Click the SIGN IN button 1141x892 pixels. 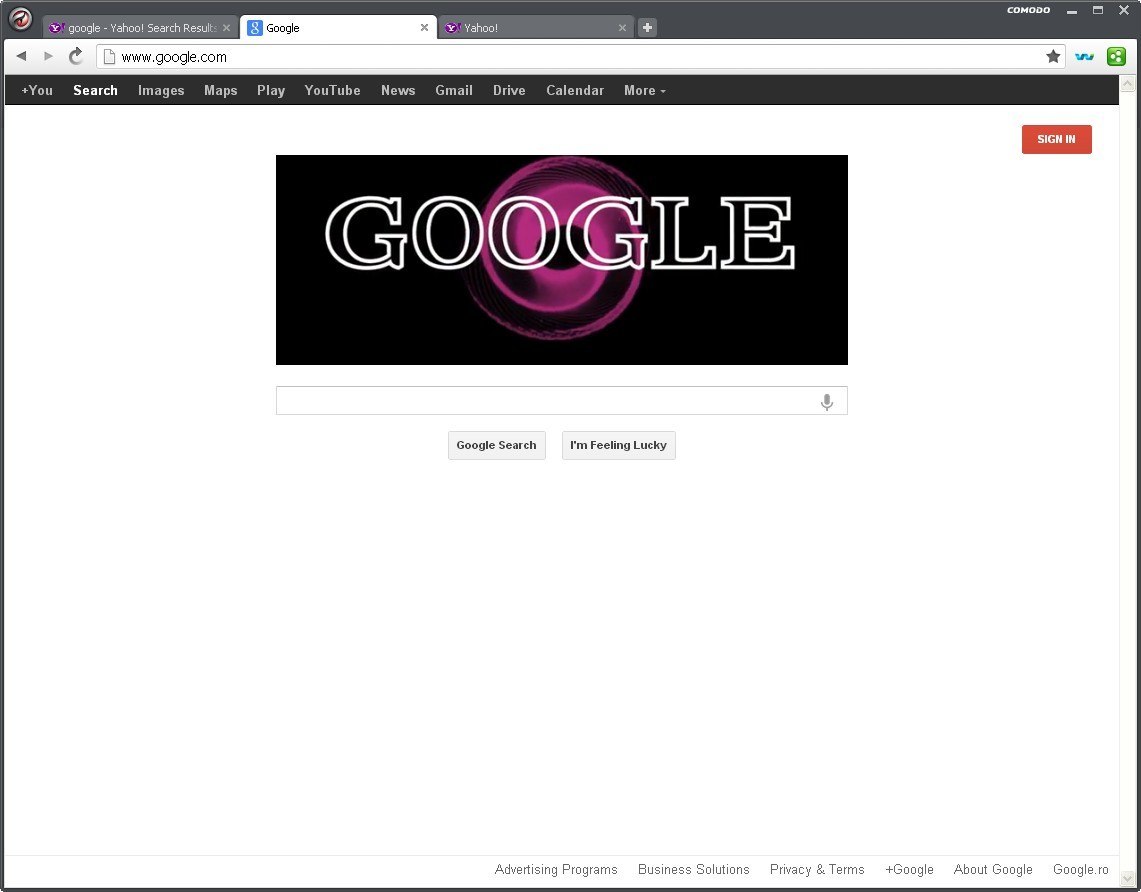tap(1056, 139)
